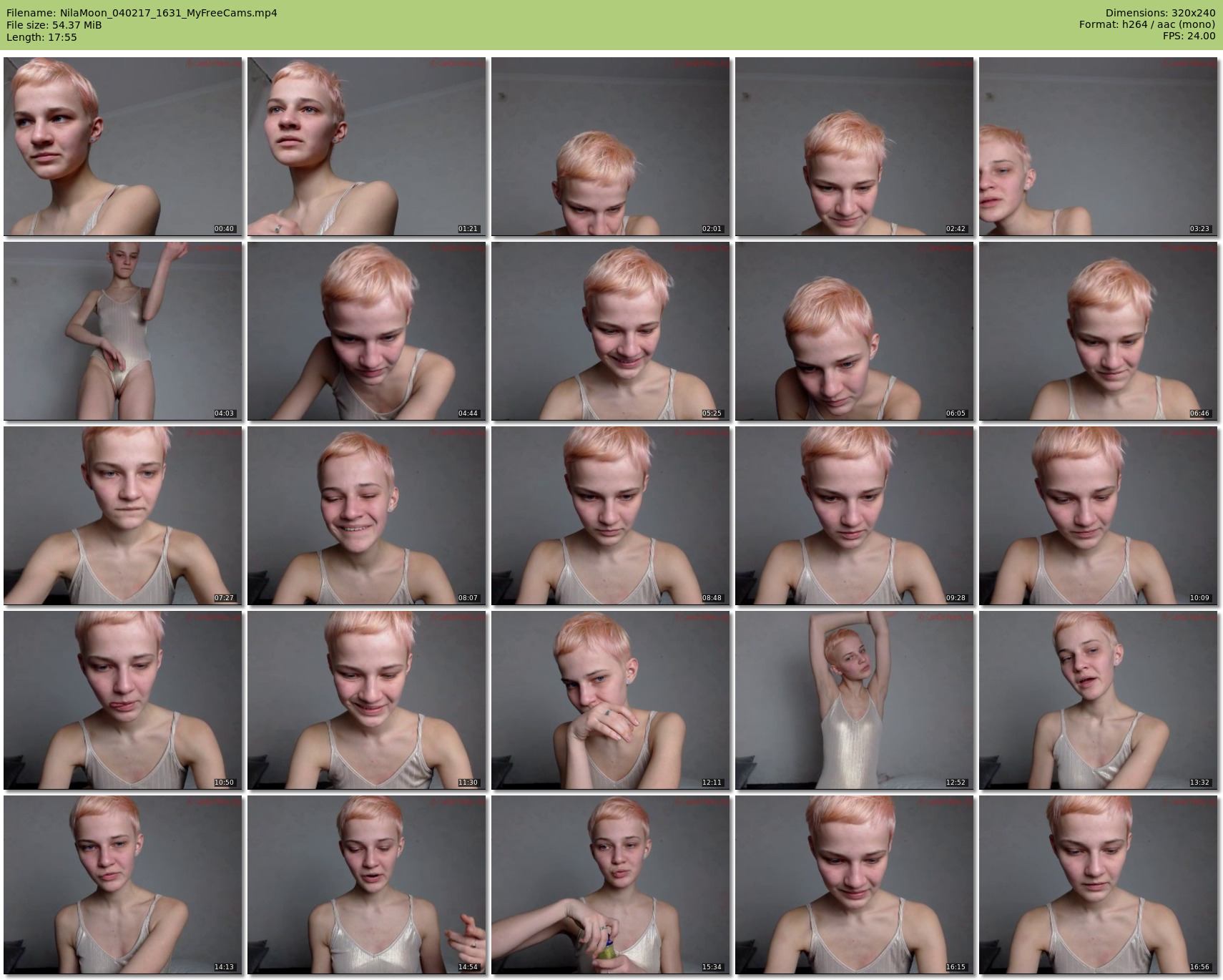Open the final thumbnail timestamped 16:56
This screenshot has width=1223, height=980.
click(1098, 885)
